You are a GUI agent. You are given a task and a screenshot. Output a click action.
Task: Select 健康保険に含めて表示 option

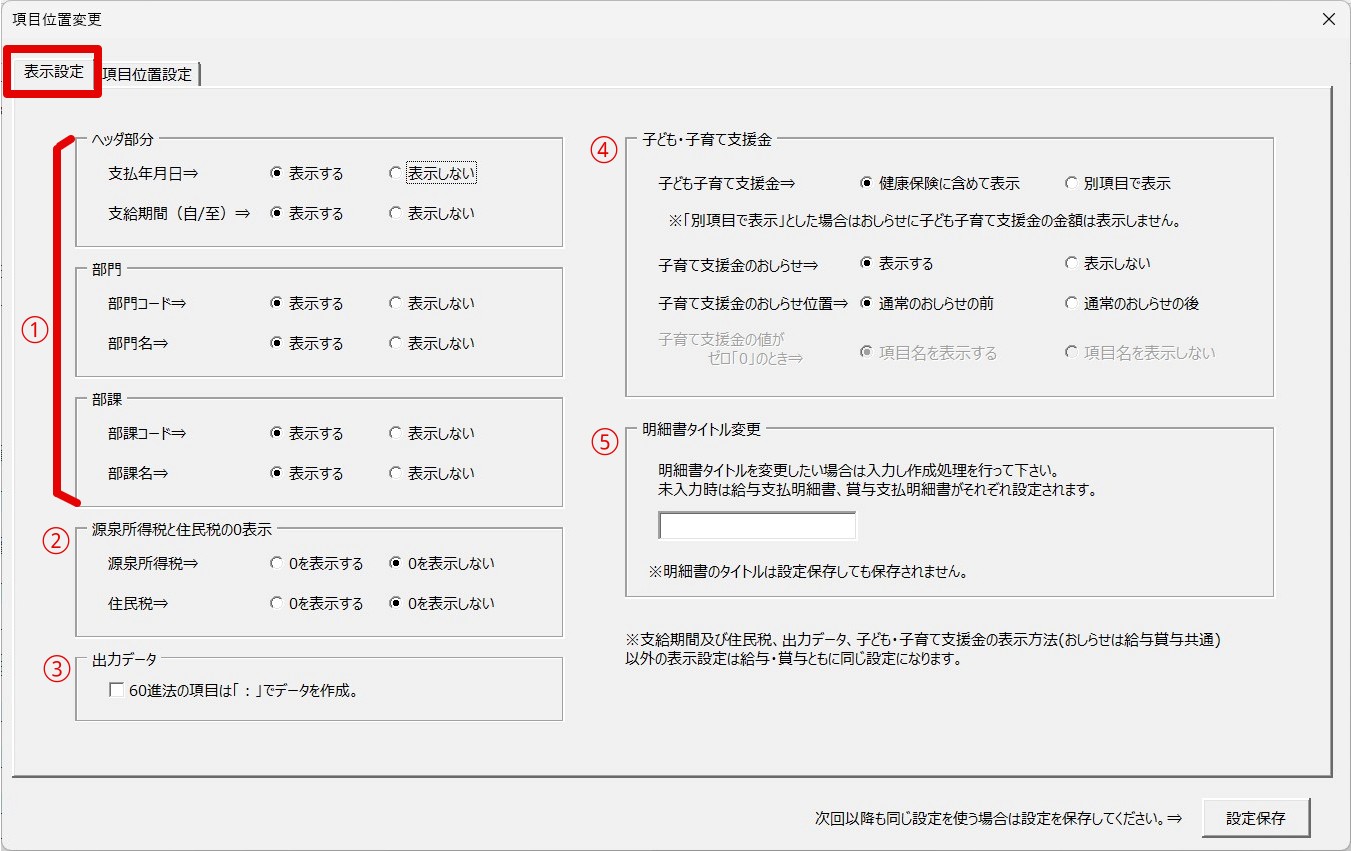click(x=867, y=184)
